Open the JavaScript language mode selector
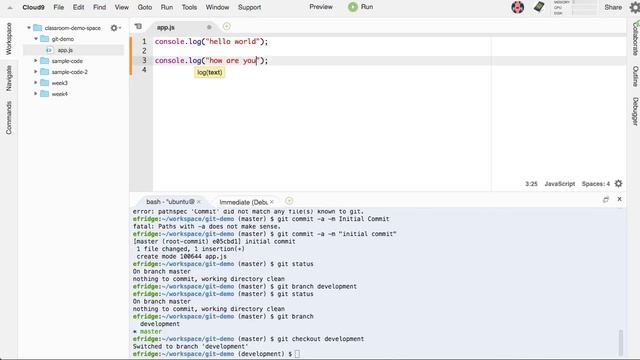 (560, 184)
